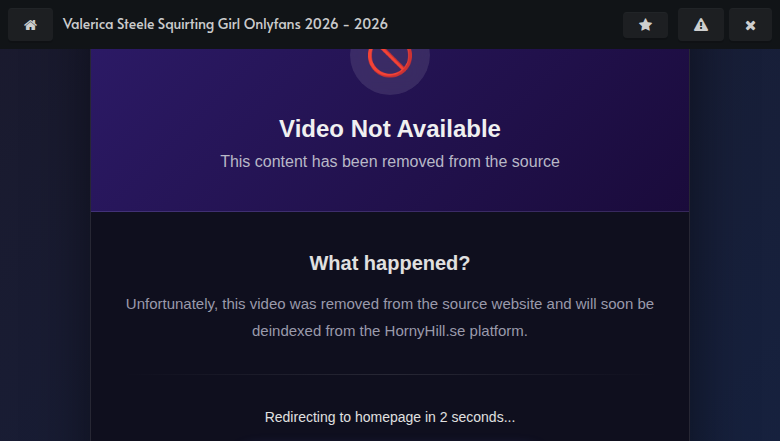This screenshot has width=780, height=441.
Task: Click the home icon in top bar
Action: tap(30, 24)
